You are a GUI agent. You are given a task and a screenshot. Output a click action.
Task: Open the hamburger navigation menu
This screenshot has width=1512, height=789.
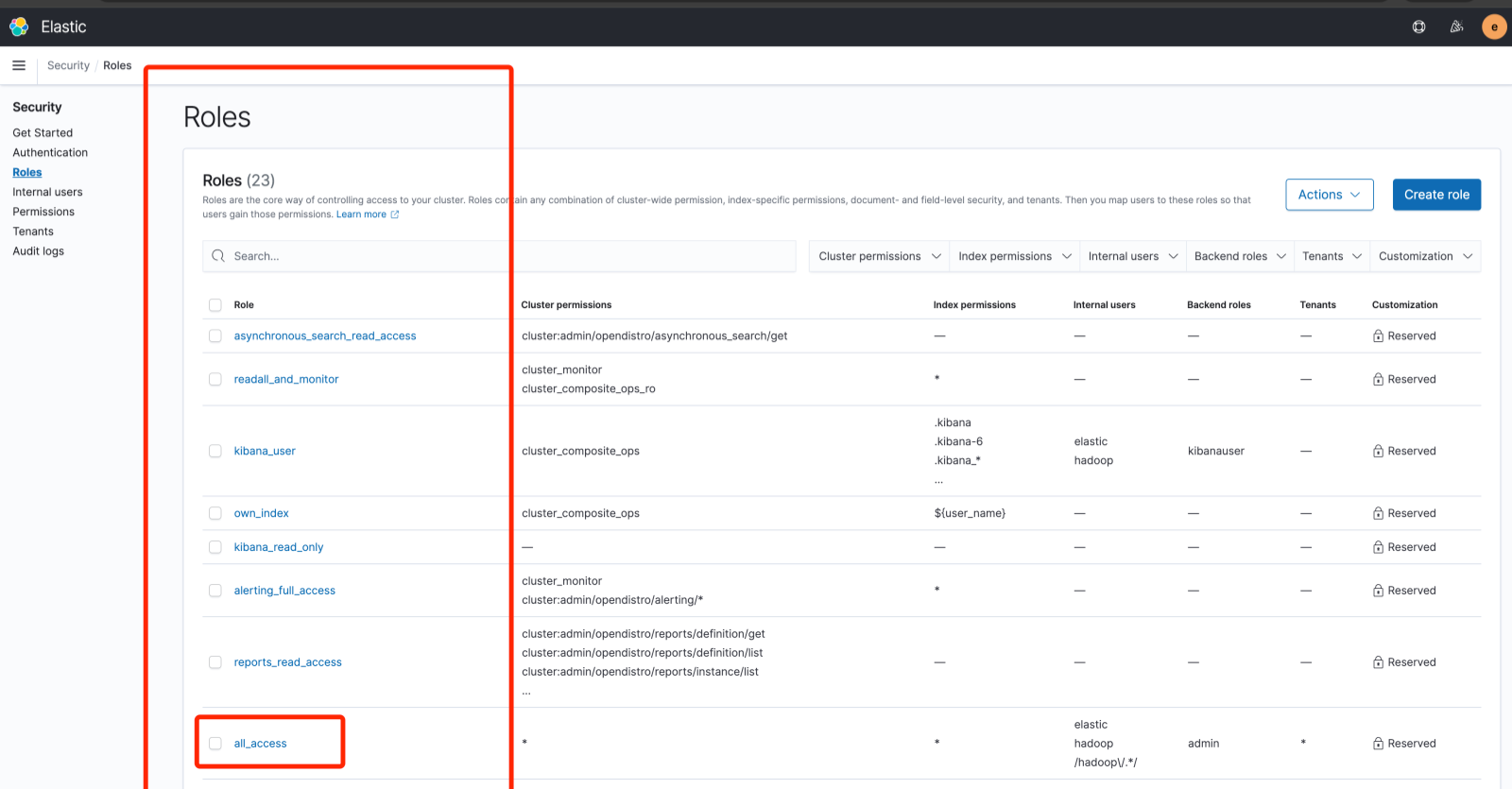(19, 65)
